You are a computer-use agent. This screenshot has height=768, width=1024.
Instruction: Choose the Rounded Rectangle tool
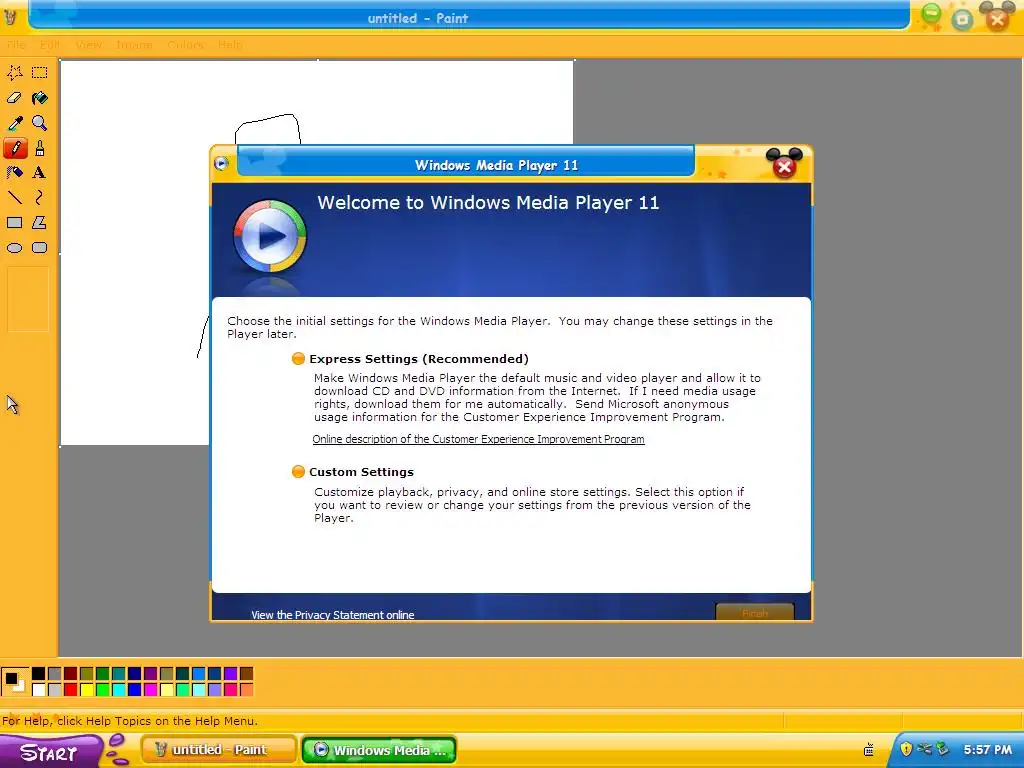pyautogui.click(x=39, y=248)
